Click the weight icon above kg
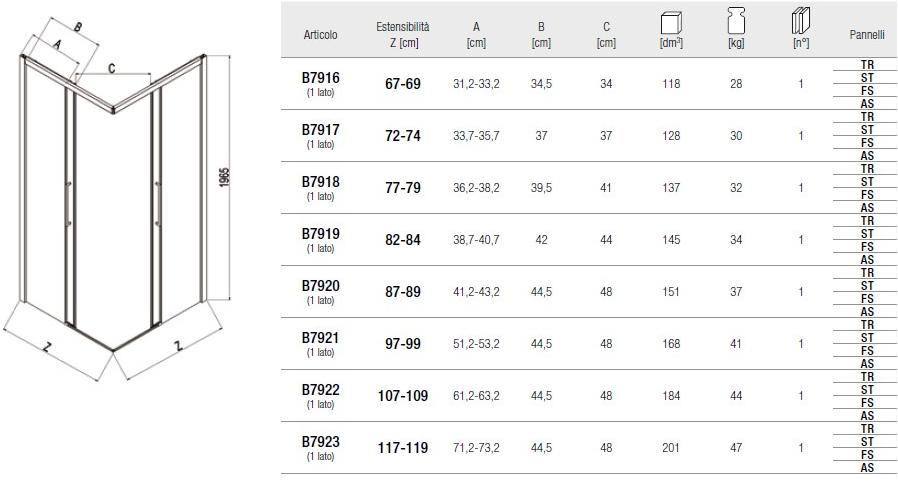 (x=736, y=21)
